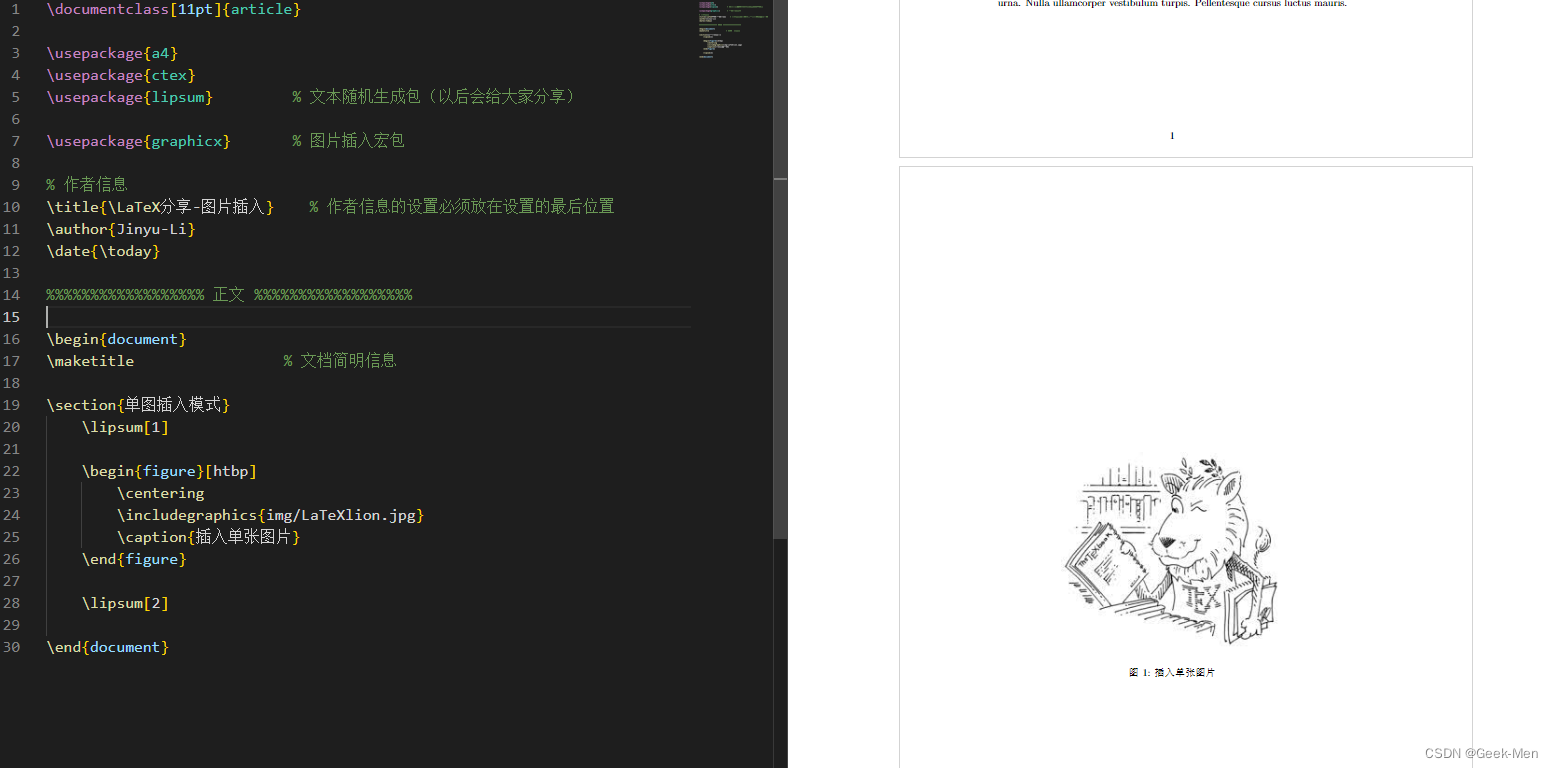Click the TeX lion image in PDF preview
Image resolution: width=1553 pixels, height=768 pixels.
1171,551
